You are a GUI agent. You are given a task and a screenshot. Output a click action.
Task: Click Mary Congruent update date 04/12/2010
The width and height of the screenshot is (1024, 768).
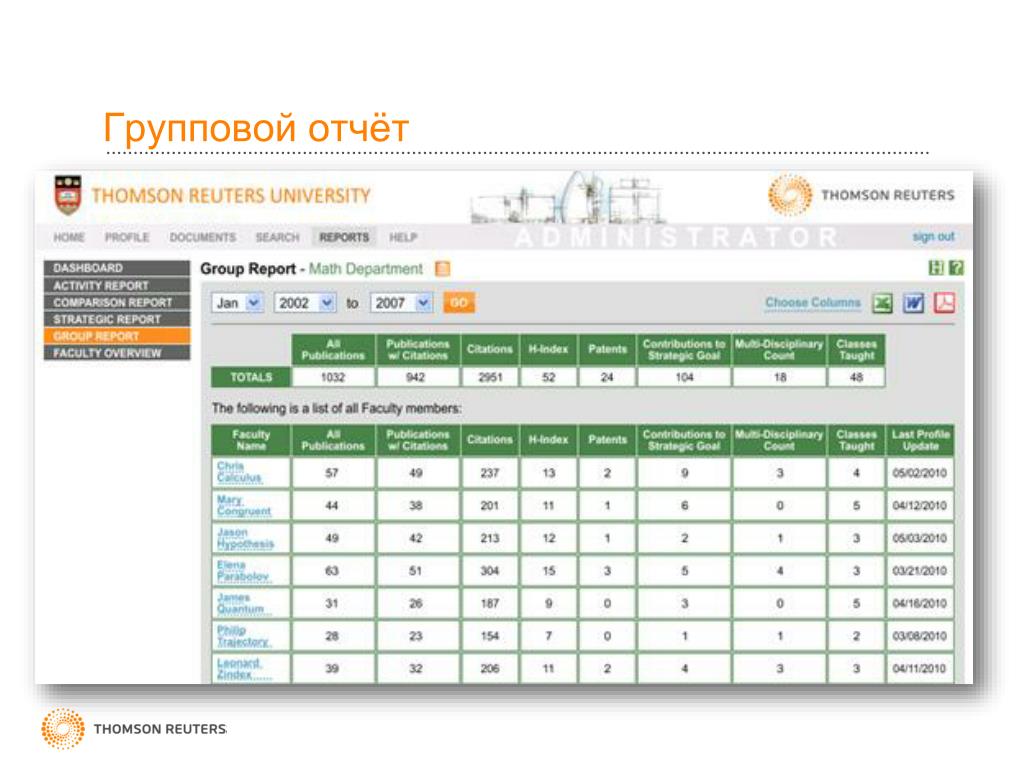[920, 505]
